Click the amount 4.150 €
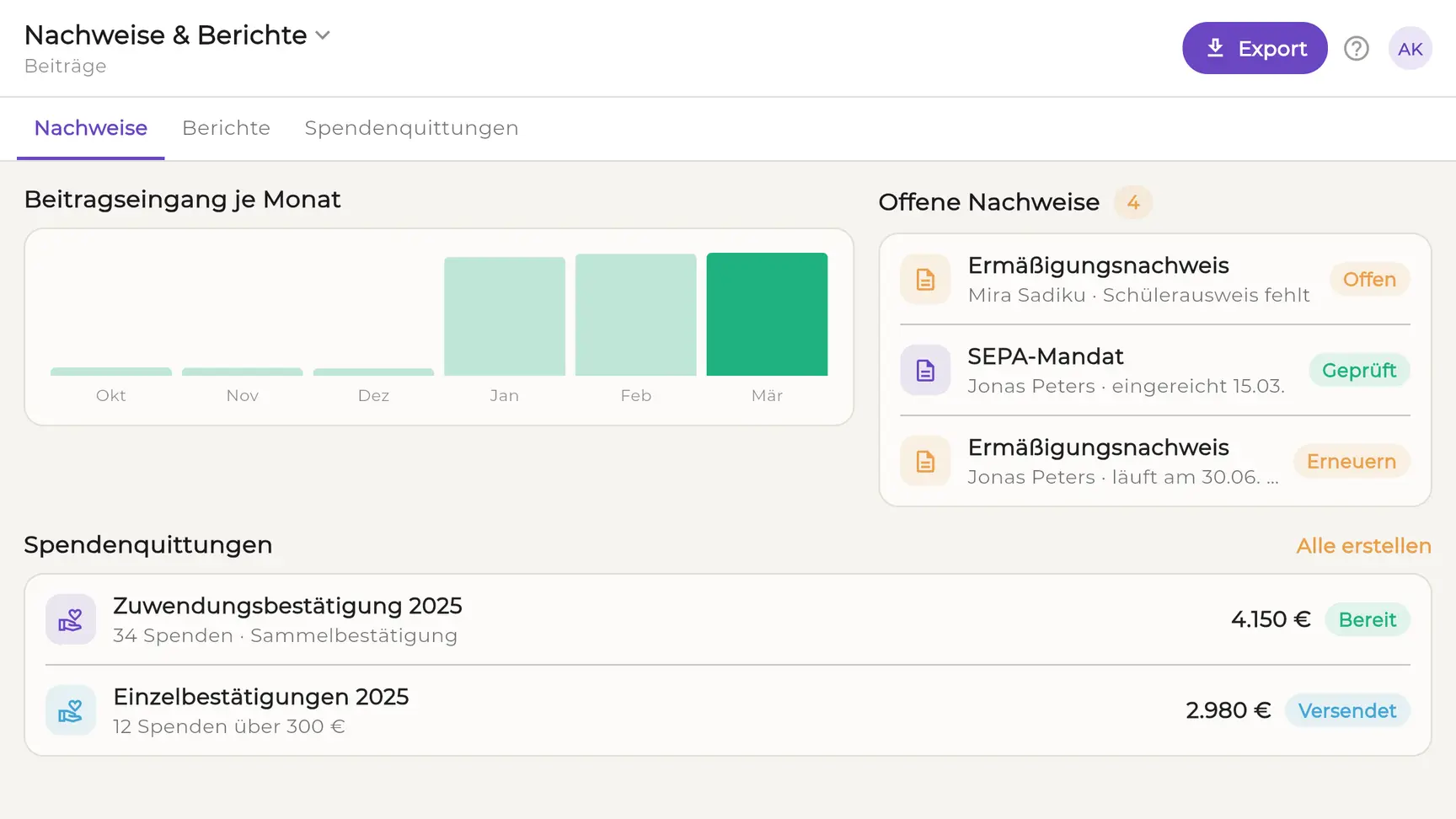The height and width of the screenshot is (819, 1456). coord(1271,619)
